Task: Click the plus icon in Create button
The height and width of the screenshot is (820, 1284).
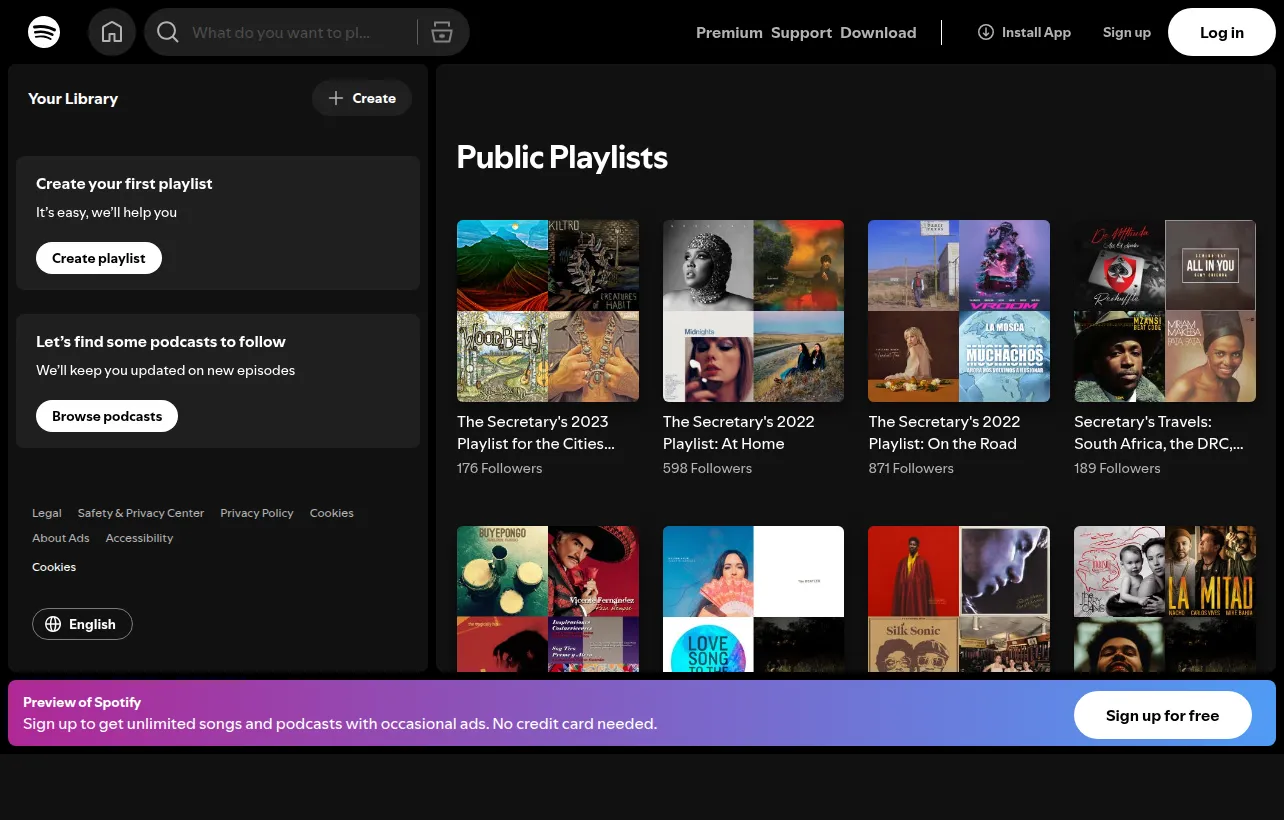Action: (x=336, y=98)
